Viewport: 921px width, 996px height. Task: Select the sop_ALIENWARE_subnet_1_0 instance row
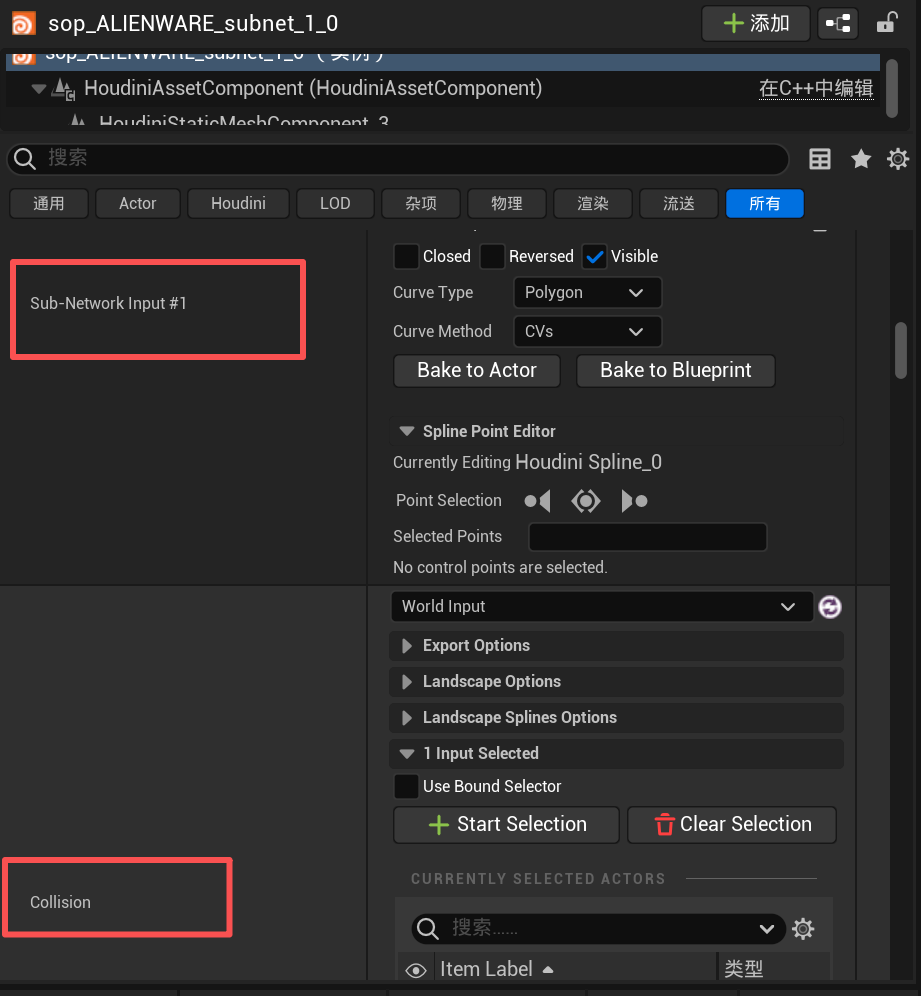click(x=443, y=61)
